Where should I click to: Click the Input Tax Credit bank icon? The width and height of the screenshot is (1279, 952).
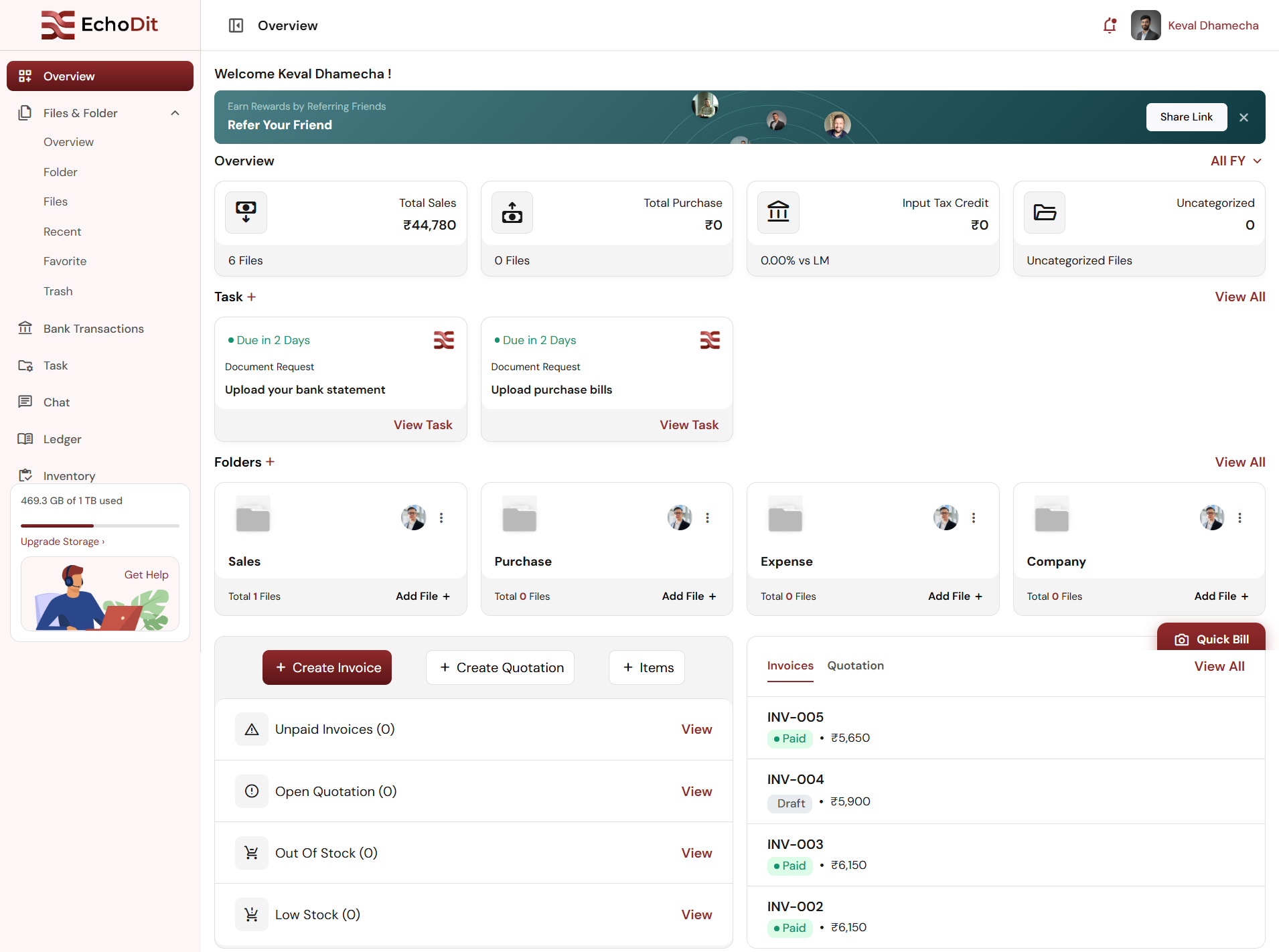point(778,212)
